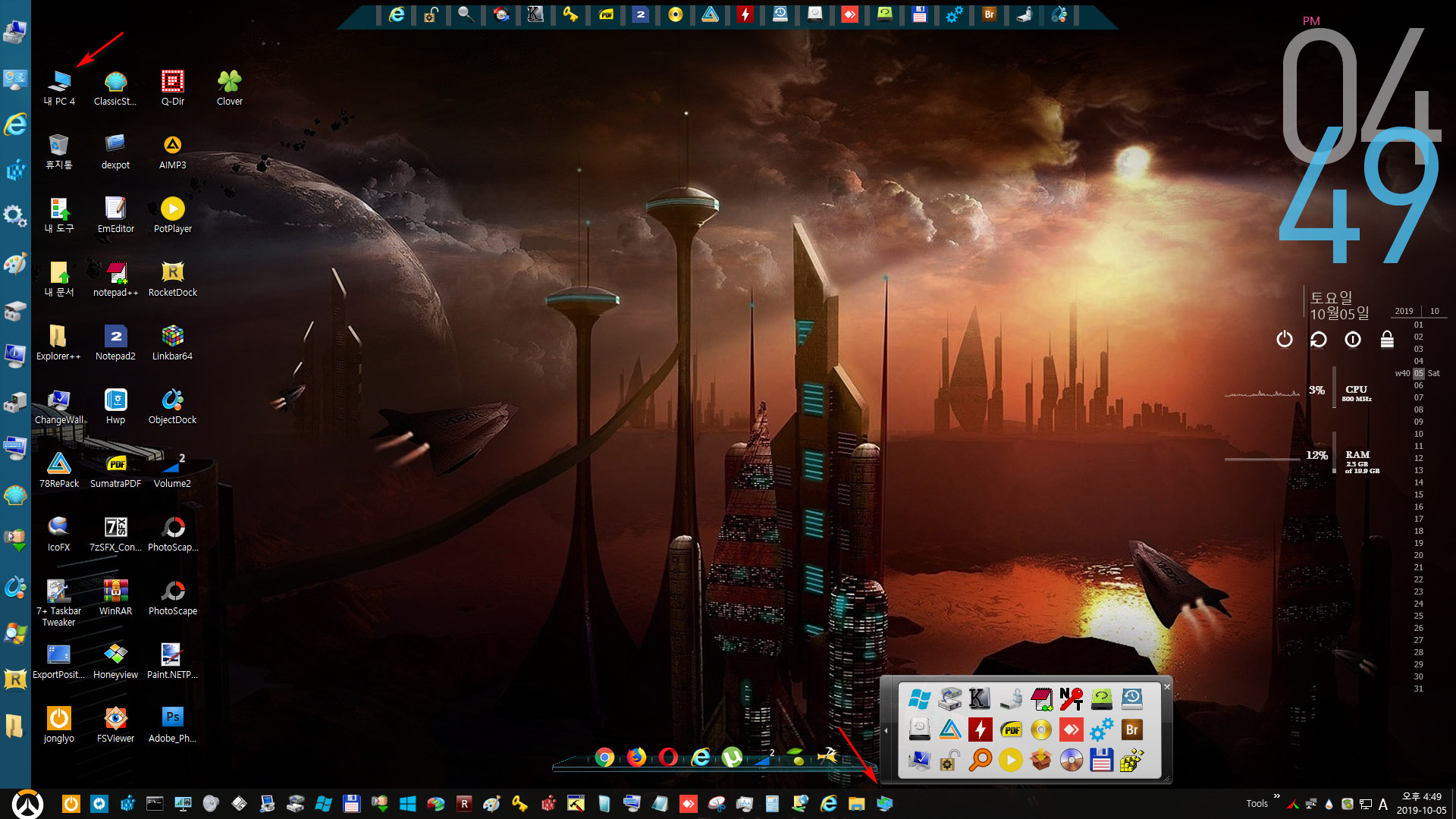This screenshot has height=819, width=1456.
Task: Open PotPlayer from the desktop
Action: click(172, 215)
